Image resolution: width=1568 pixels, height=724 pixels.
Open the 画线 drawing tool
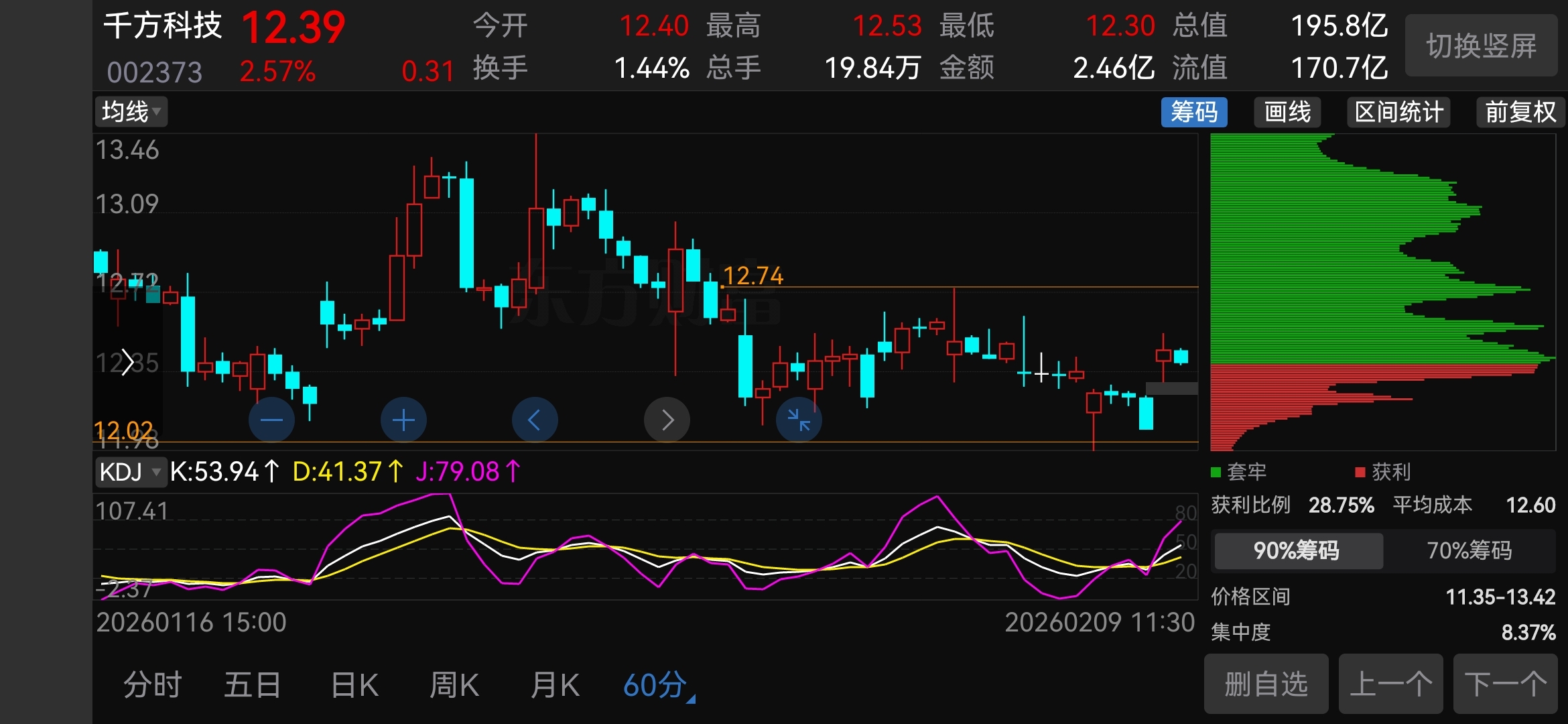point(1287,112)
